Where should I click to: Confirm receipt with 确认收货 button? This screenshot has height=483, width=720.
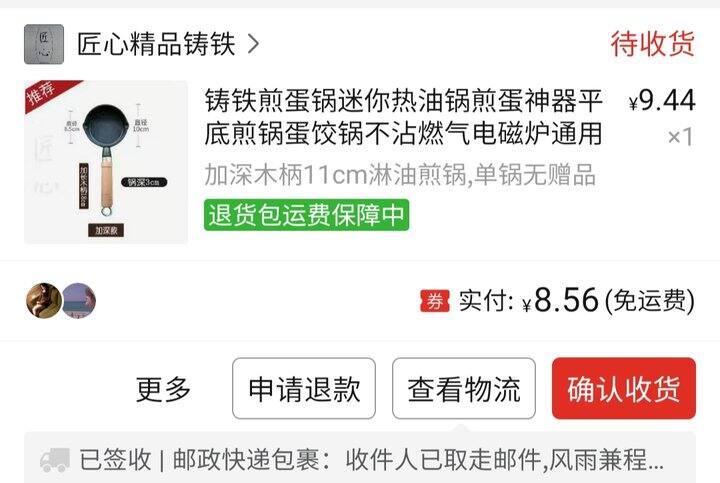624,388
